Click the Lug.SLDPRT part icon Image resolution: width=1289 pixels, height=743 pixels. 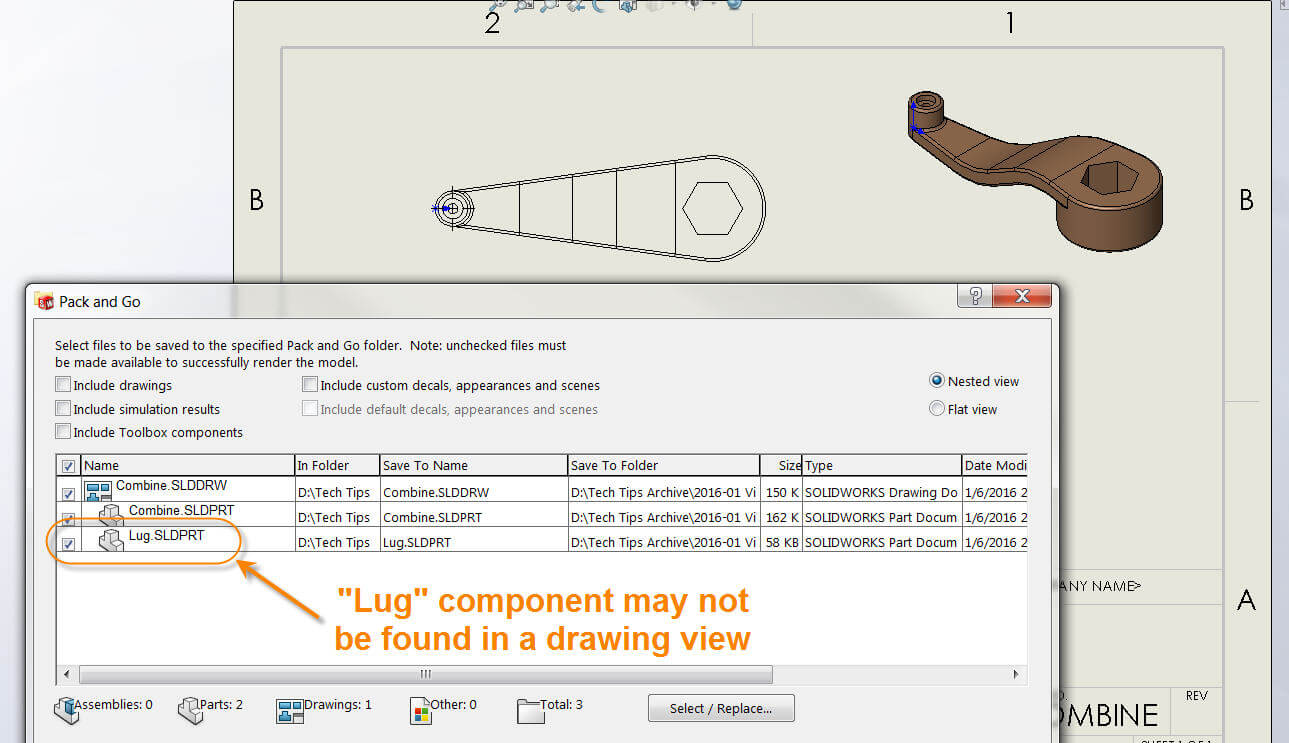[110, 542]
